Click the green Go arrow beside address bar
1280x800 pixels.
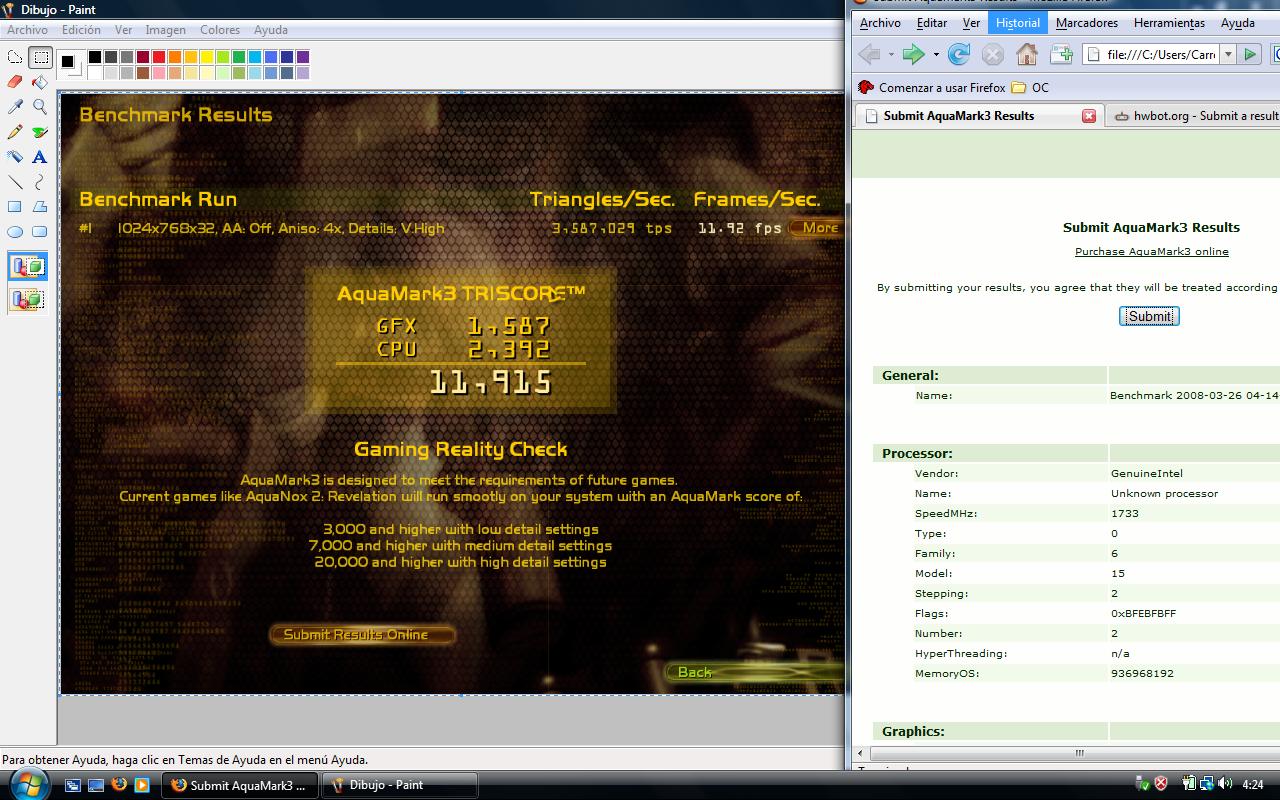click(1250, 55)
